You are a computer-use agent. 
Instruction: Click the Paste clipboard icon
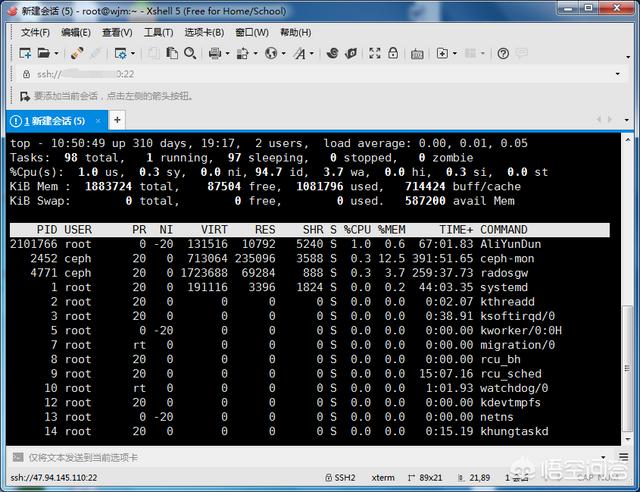tap(172, 53)
